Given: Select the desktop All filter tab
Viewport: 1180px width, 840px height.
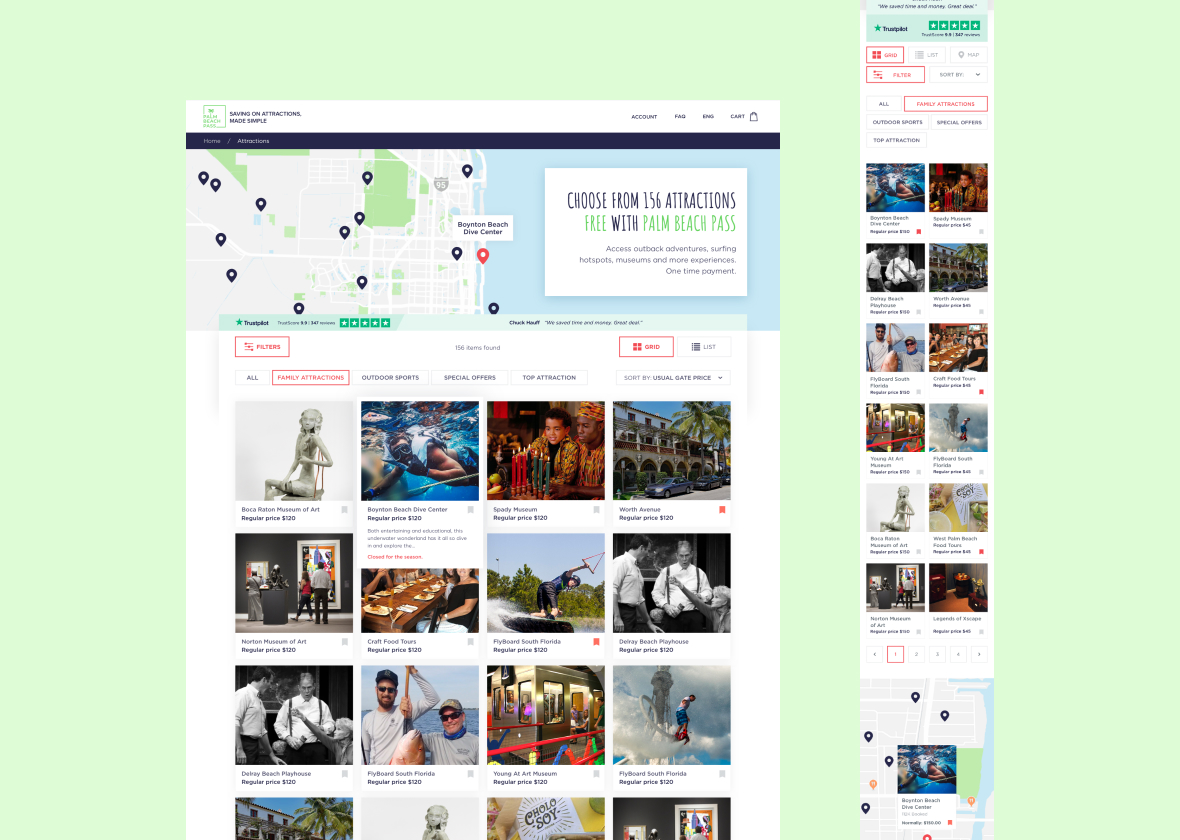Looking at the screenshot, I should [x=252, y=378].
